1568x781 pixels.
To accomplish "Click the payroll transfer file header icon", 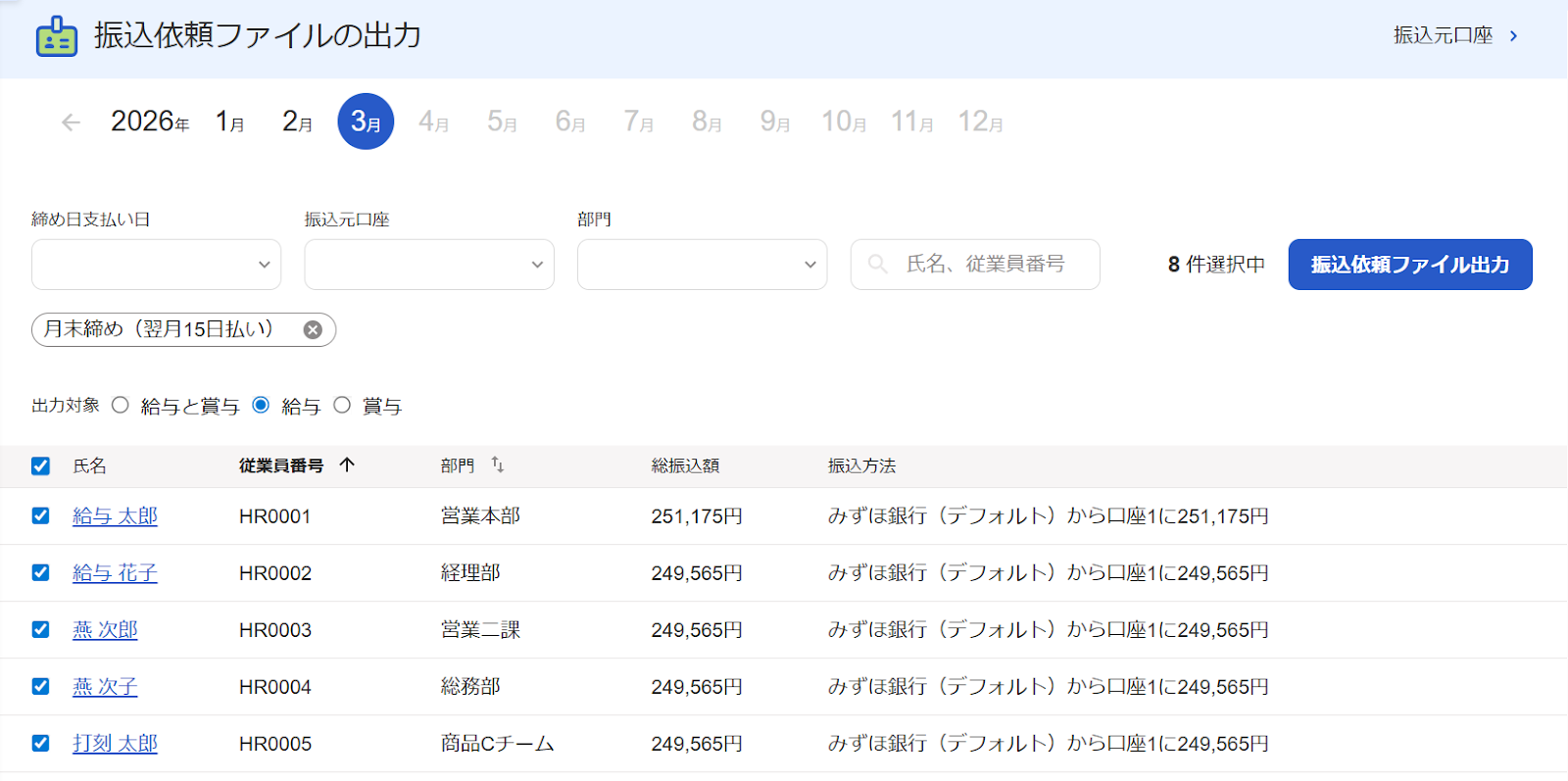I will [57, 37].
